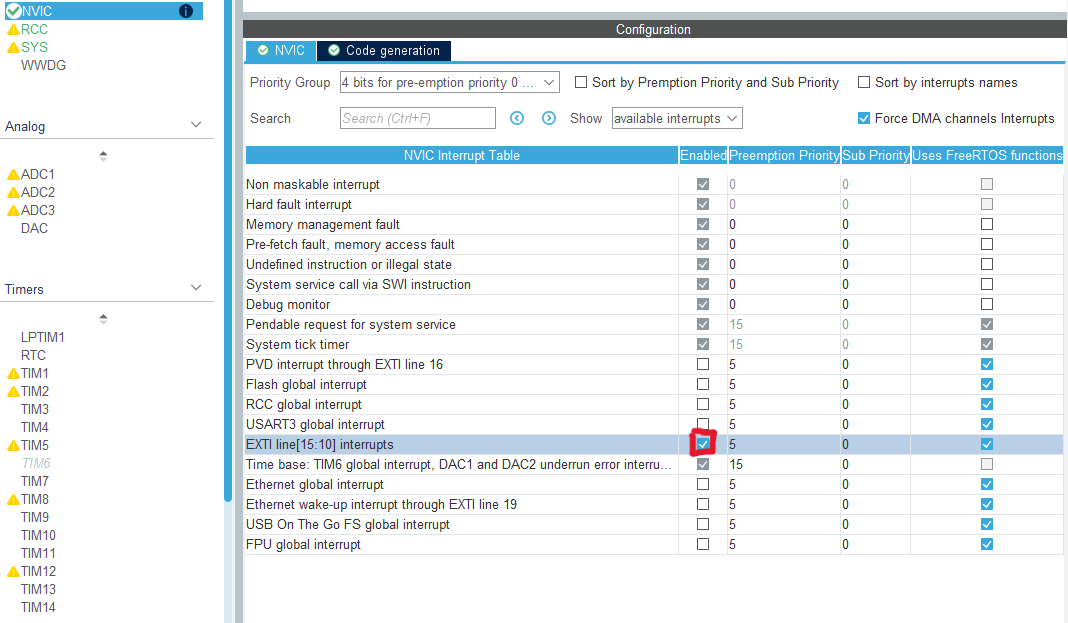Enable USART3 global interrupt
The height and width of the screenshot is (623, 1068).
tap(703, 424)
